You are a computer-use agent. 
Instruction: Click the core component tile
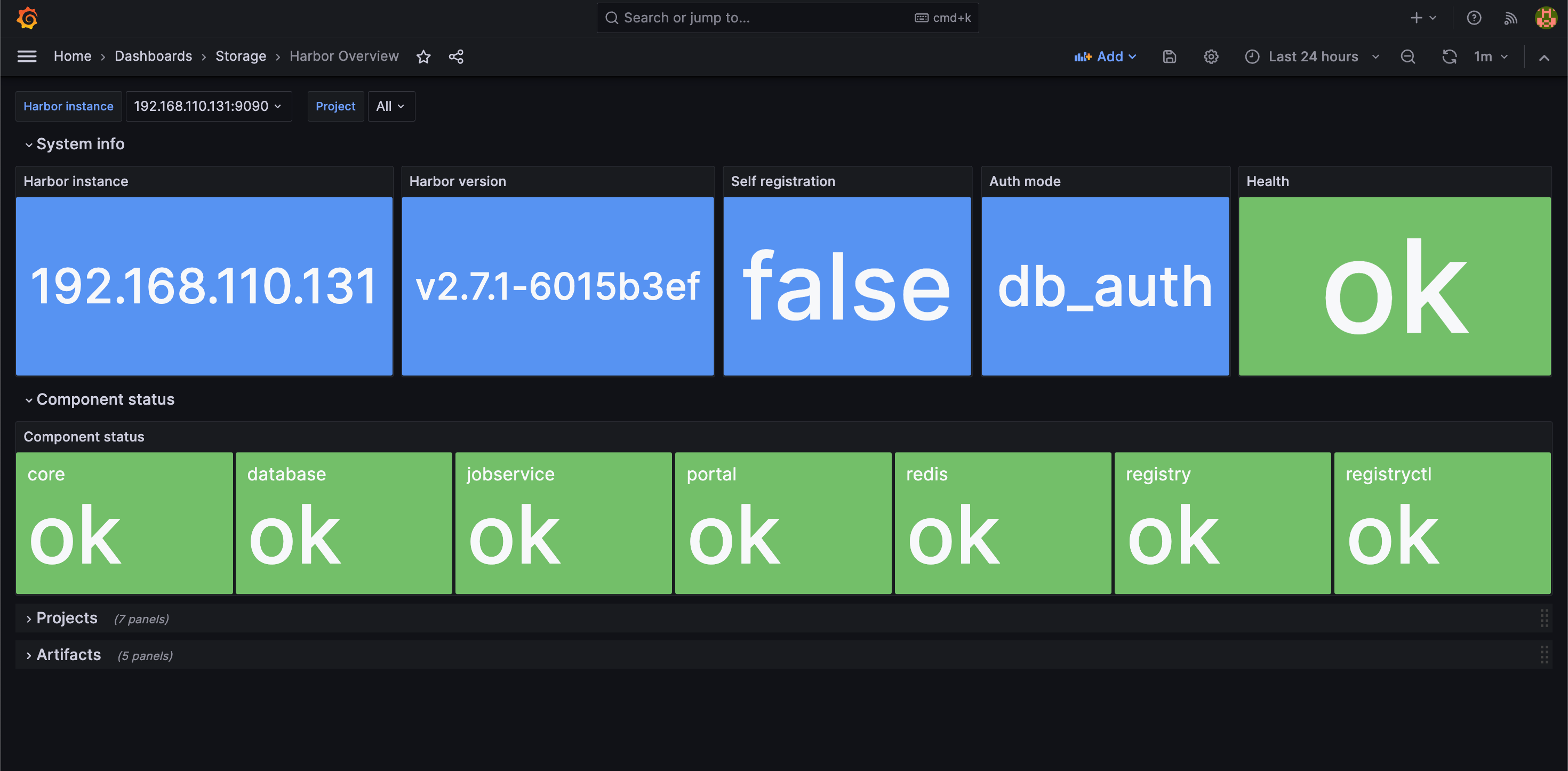124,523
